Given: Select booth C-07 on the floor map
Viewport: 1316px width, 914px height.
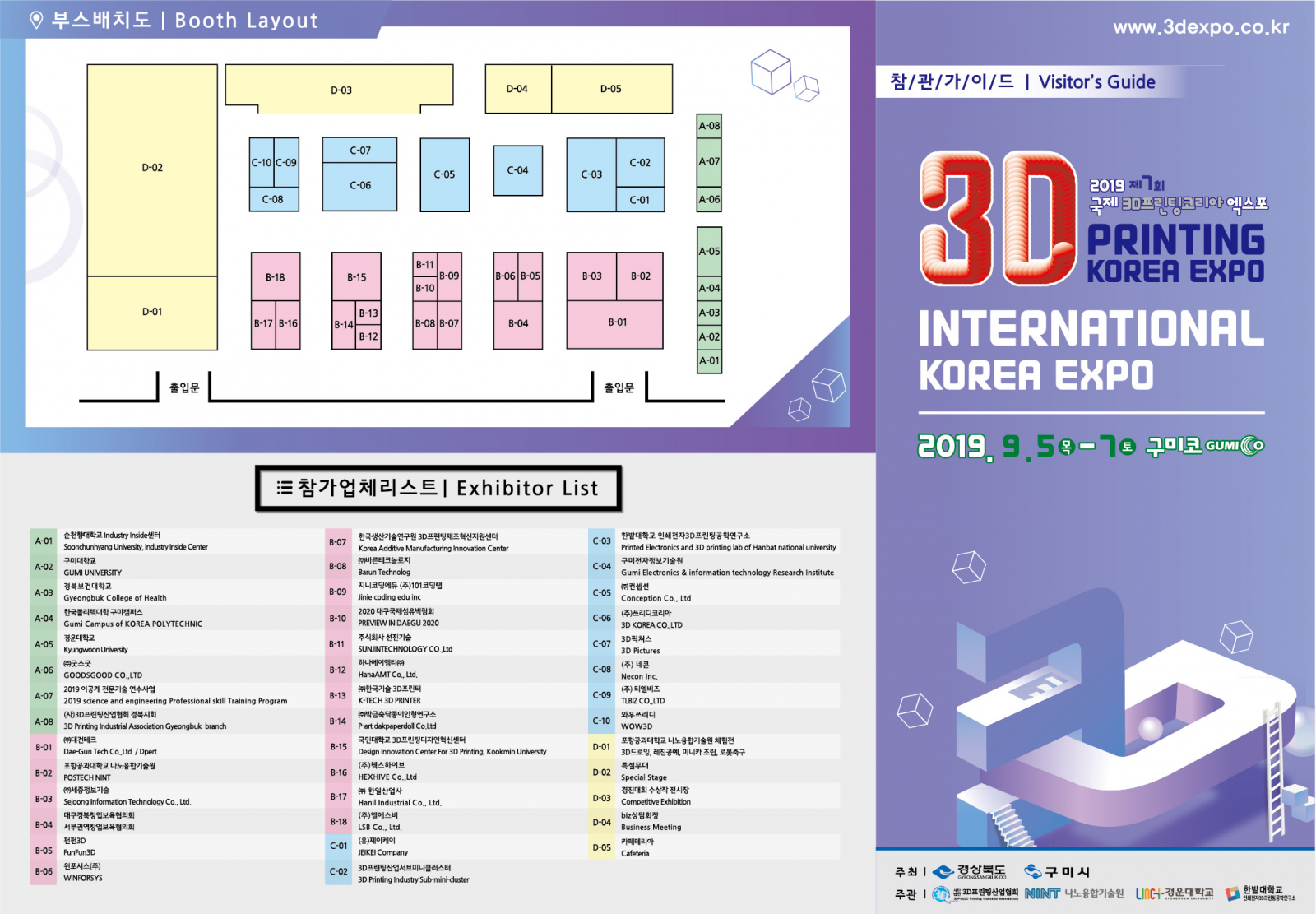Looking at the screenshot, I should tap(359, 151).
